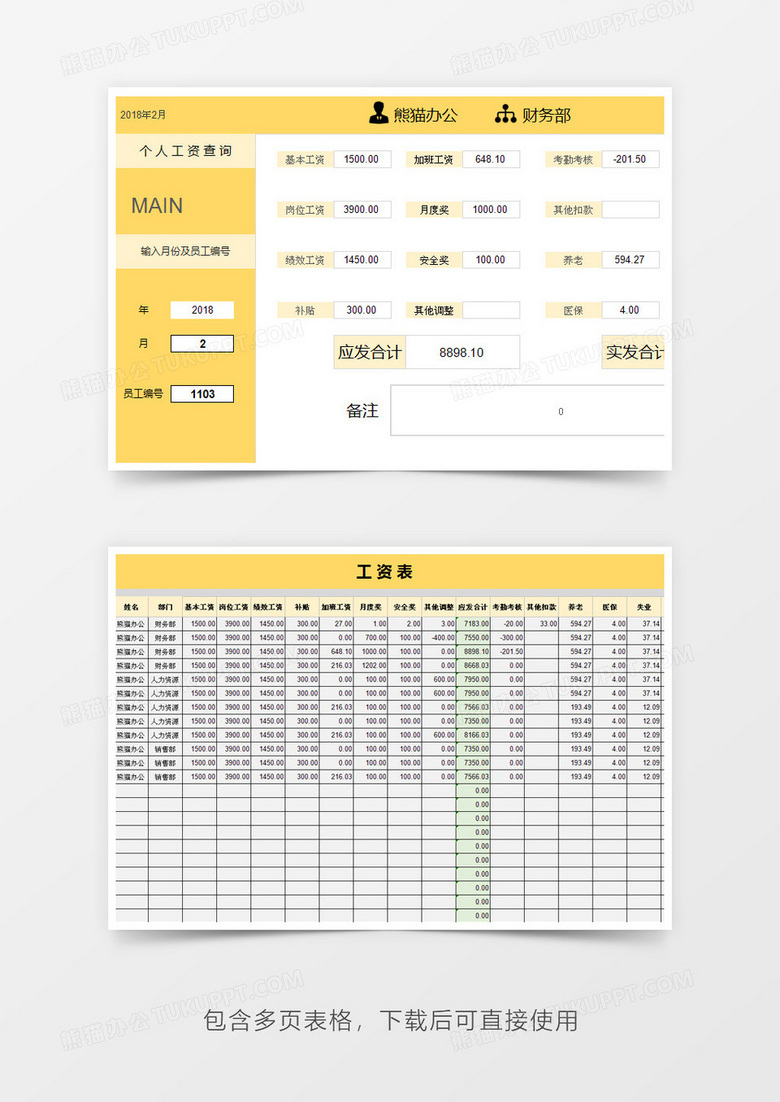The height and width of the screenshot is (1102, 780).
Task: Click the 姓名 column header
Action: click(x=131, y=607)
